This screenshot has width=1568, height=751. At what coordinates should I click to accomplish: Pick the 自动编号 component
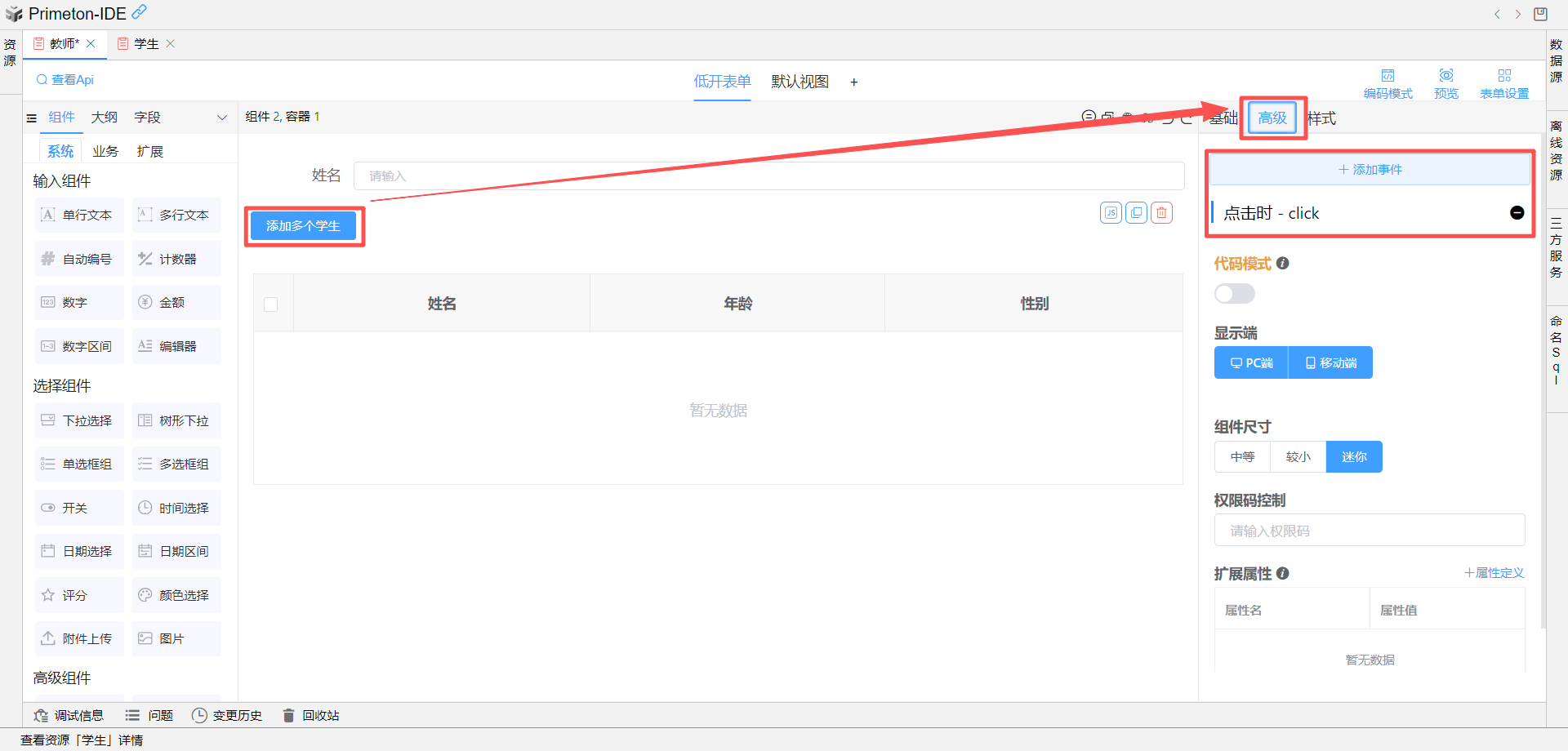(79, 259)
